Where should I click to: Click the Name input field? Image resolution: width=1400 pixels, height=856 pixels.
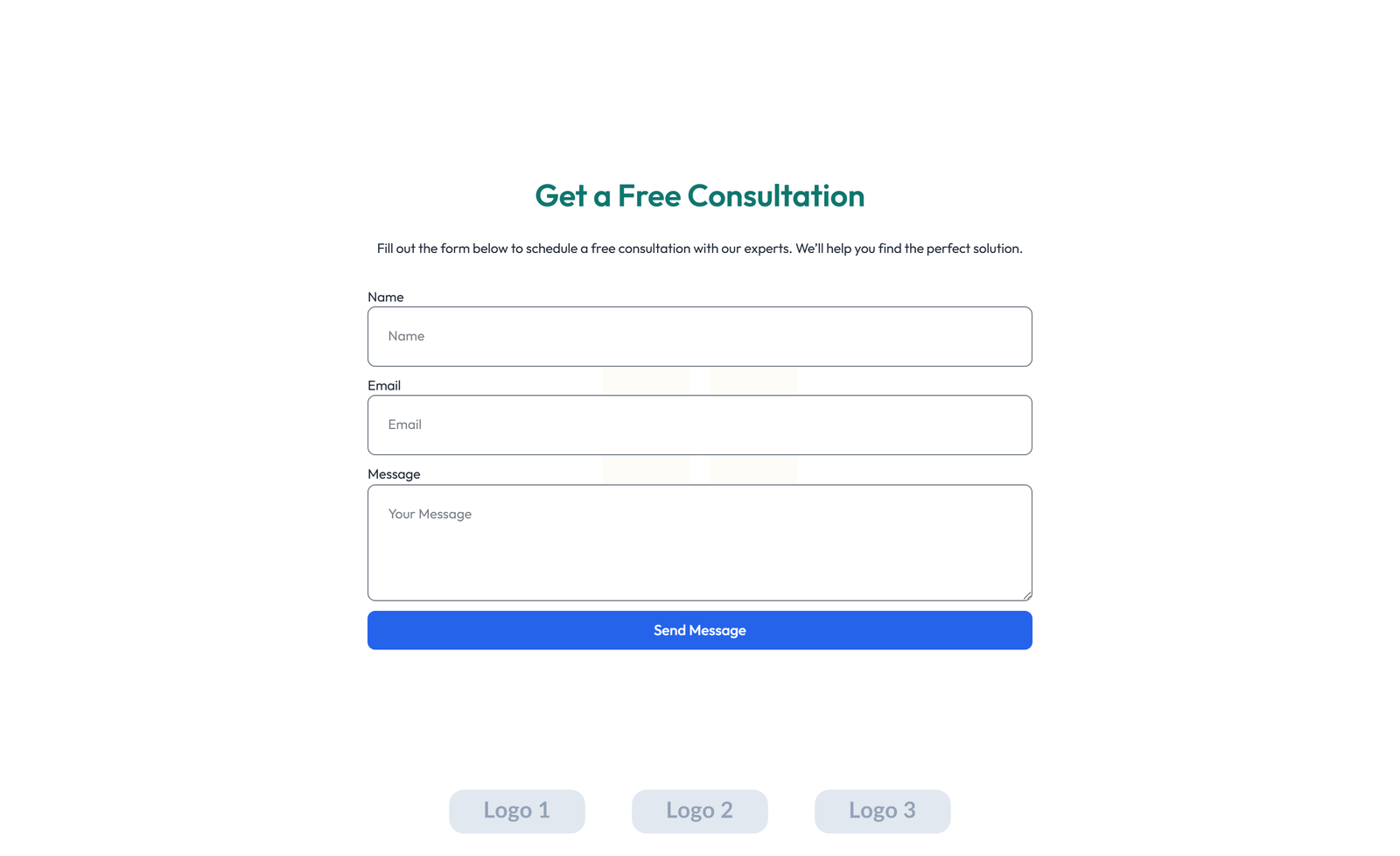(699, 336)
